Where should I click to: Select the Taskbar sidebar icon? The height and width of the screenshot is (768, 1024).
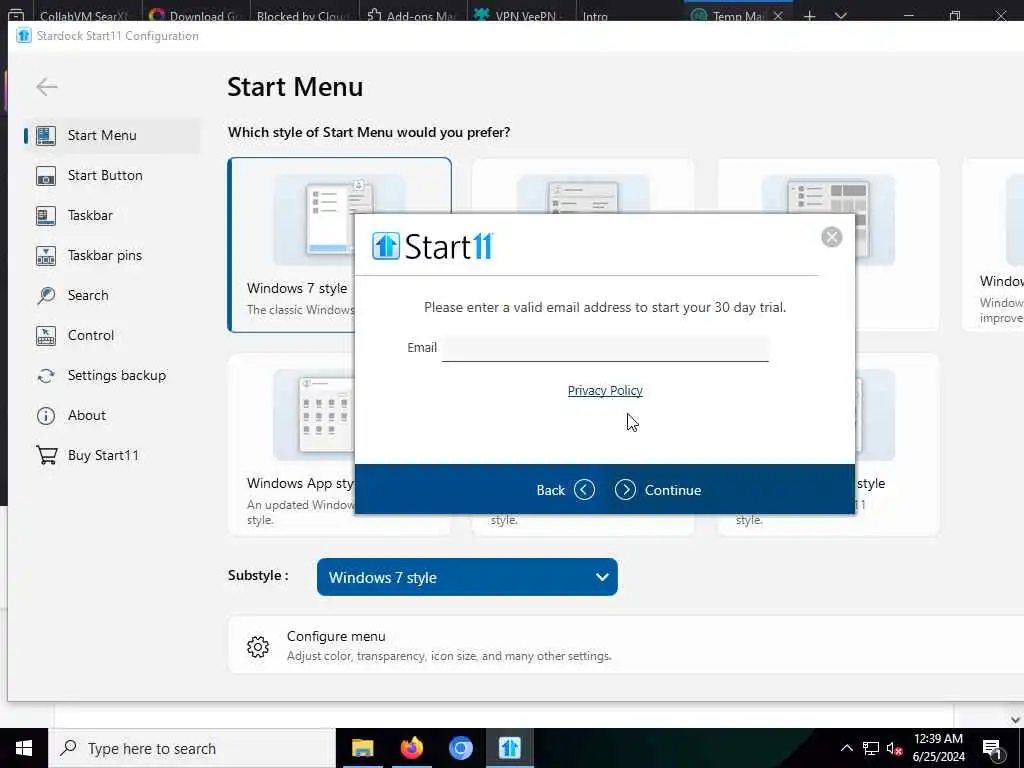(46, 216)
